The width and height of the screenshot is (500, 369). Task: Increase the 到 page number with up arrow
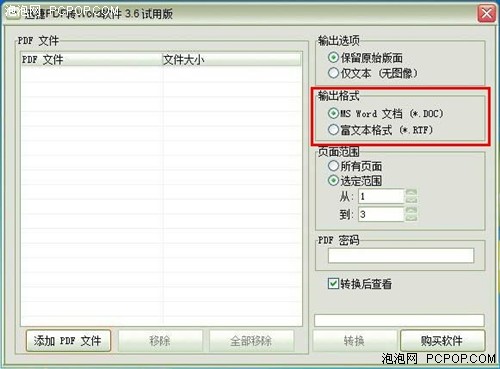click(411, 210)
